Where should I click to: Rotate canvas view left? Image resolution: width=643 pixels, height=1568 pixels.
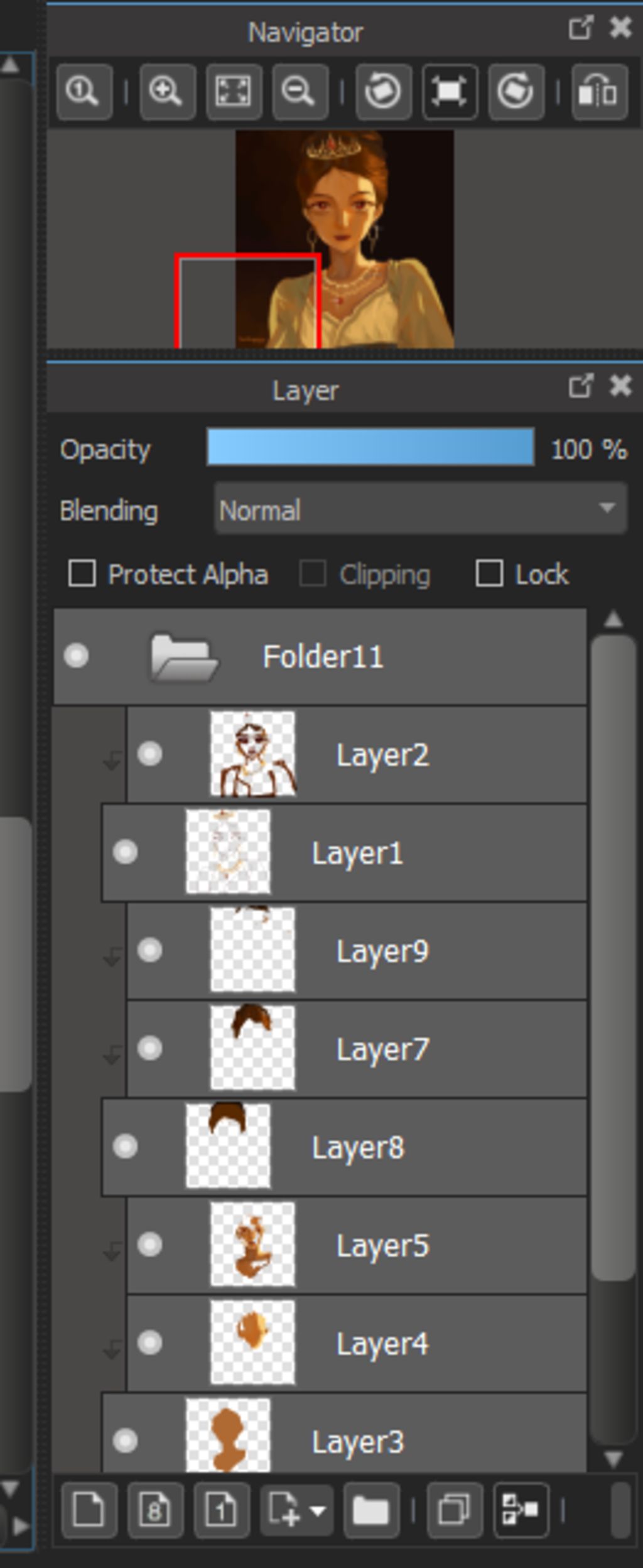[383, 92]
